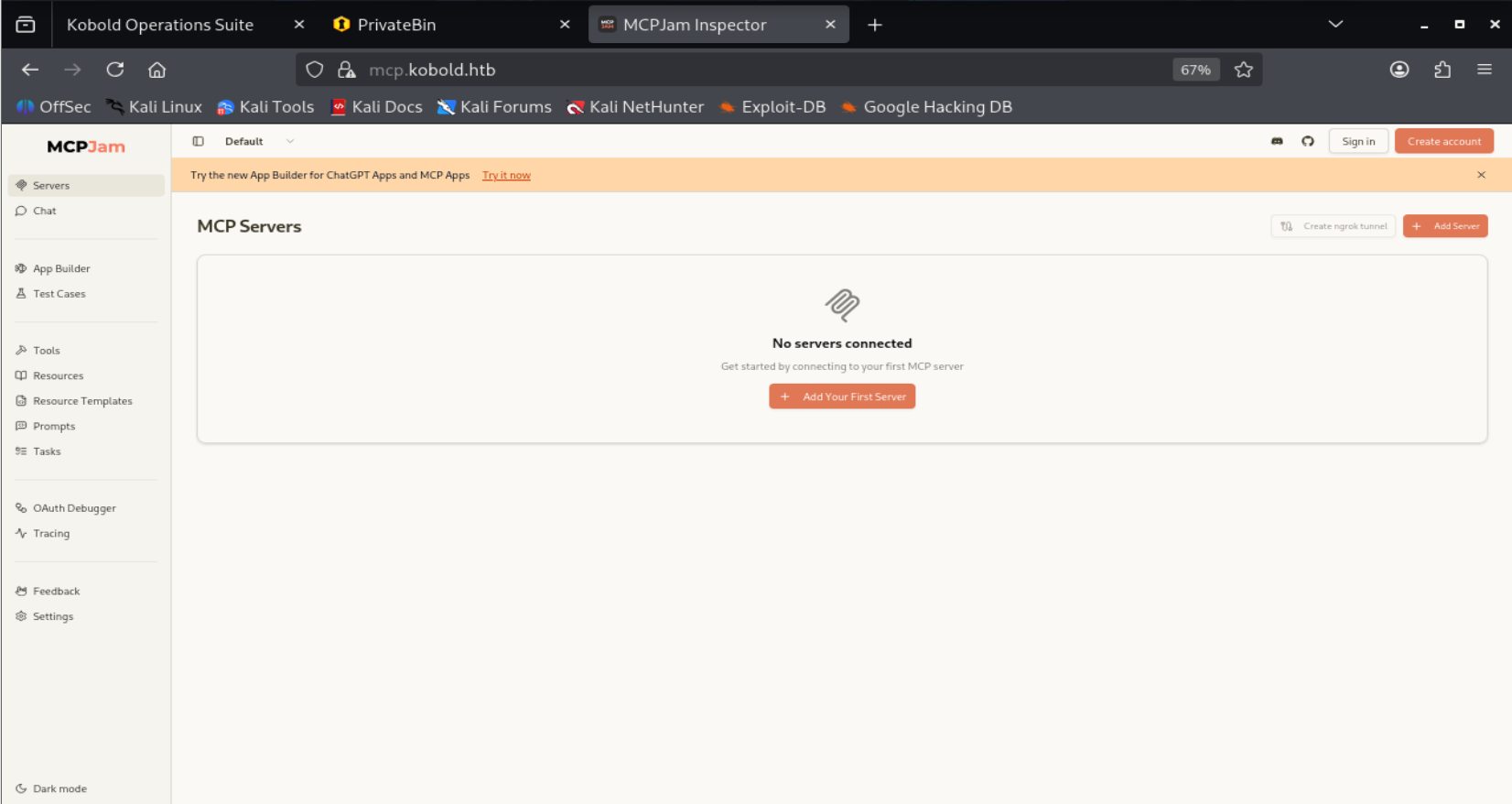Open the Firefox account icon
1512x804 pixels.
(1399, 70)
